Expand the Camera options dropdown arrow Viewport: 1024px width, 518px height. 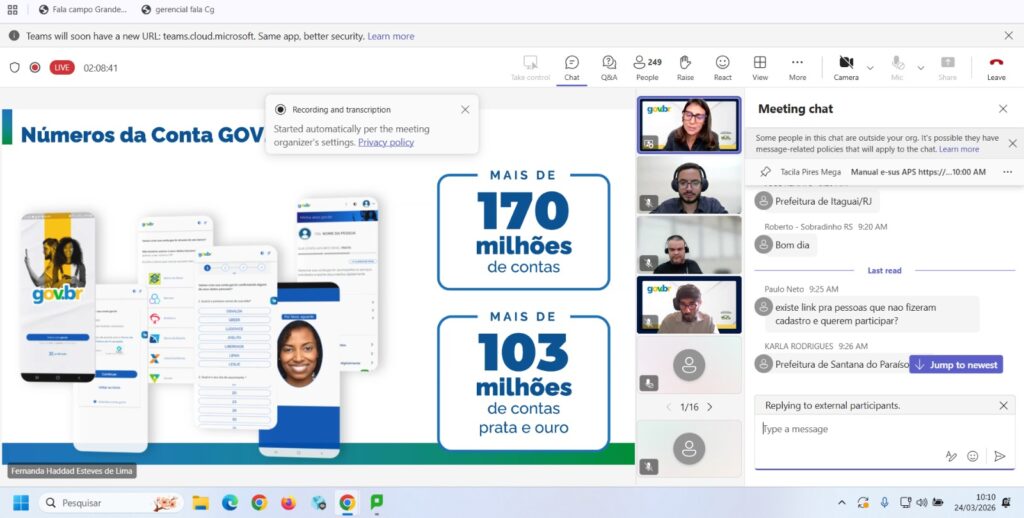[870, 68]
